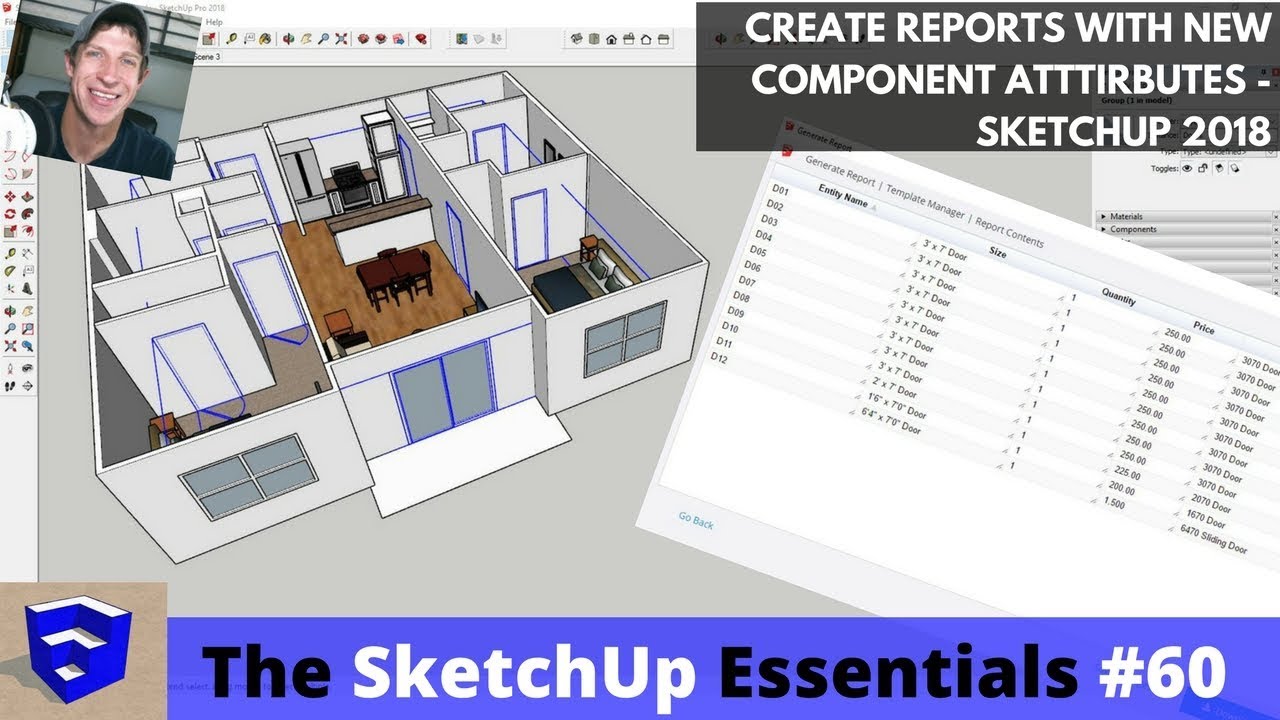Select the Protractor tool
This screenshot has width=1280, height=720.
click(x=11, y=270)
